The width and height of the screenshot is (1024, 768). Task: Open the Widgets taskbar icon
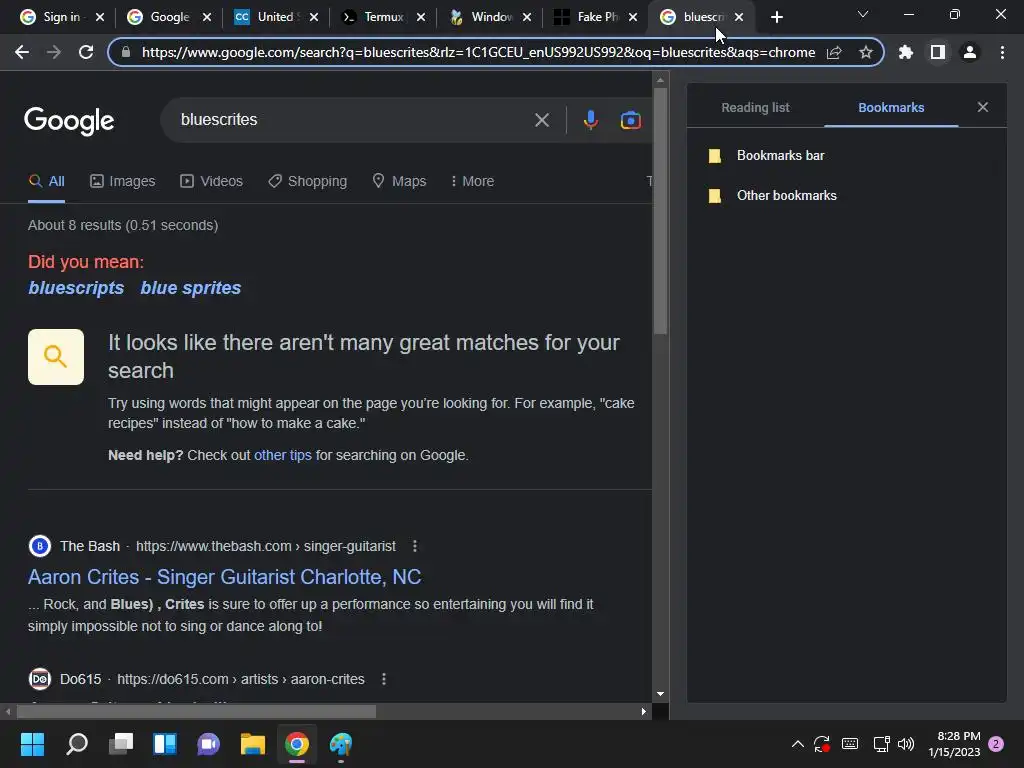(165, 744)
